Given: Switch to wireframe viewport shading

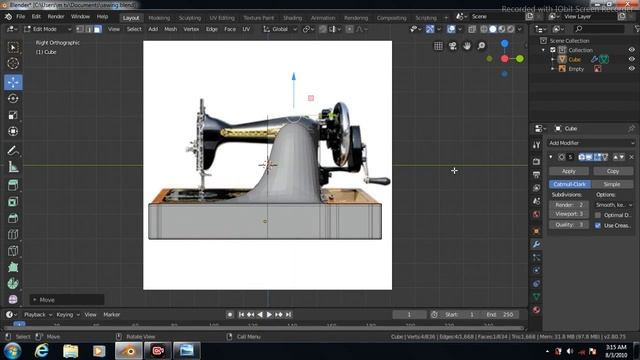Looking at the screenshot, I should pos(484,29).
